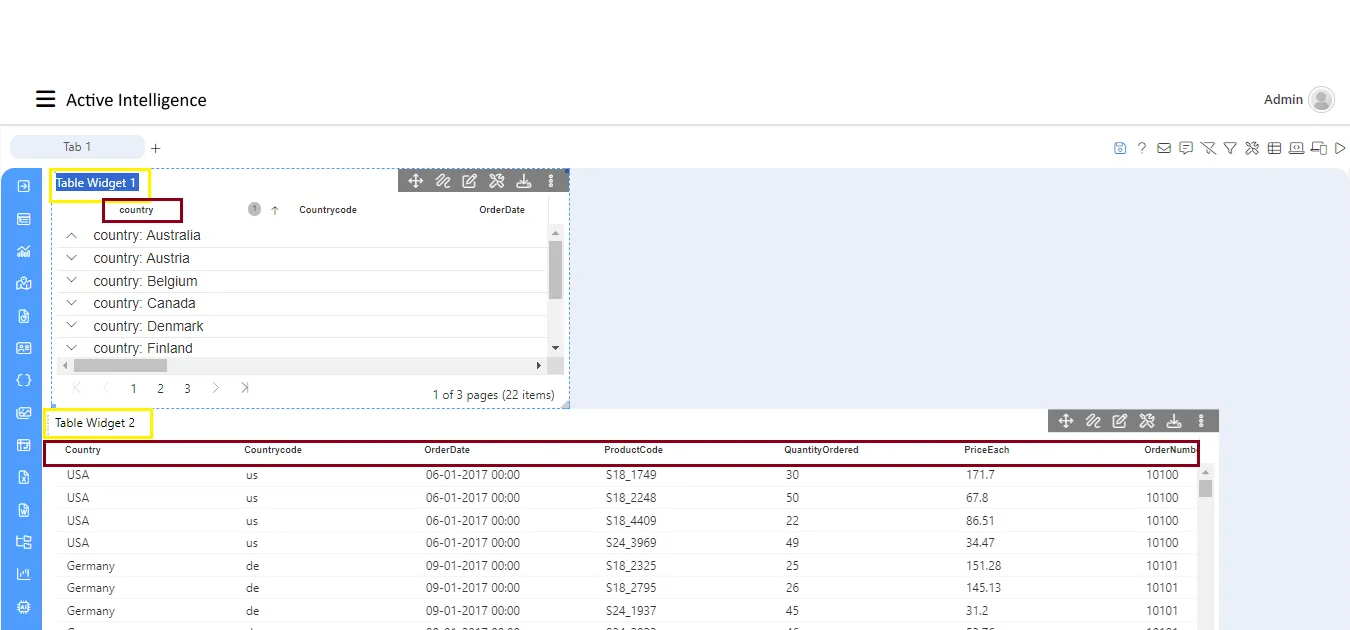Click the horizontal scrollbar thumb in Table Widget 1
This screenshot has width=1350, height=630.
[120, 366]
